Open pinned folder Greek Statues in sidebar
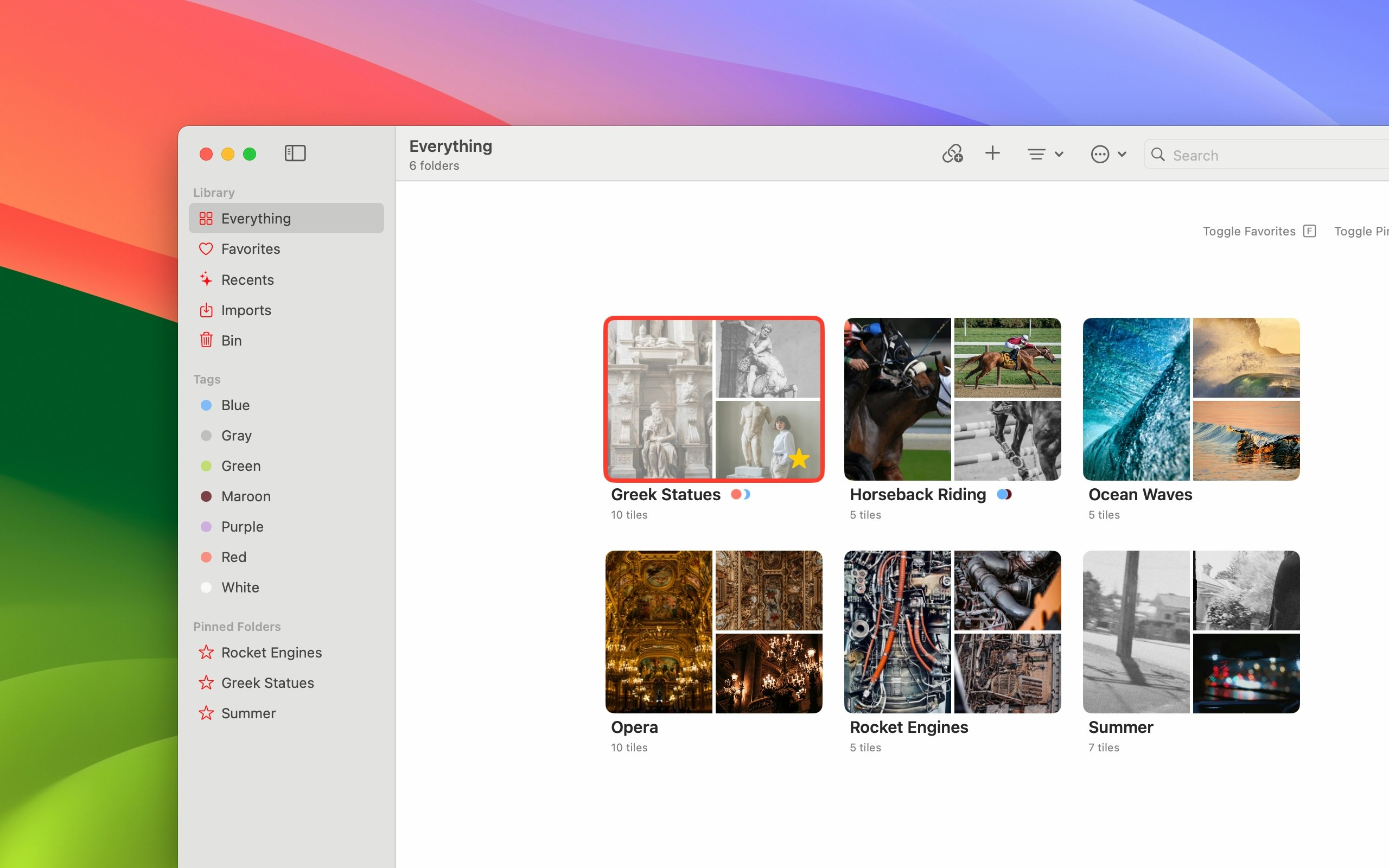This screenshot has width=1389, height=868. [x=286, y=683]
